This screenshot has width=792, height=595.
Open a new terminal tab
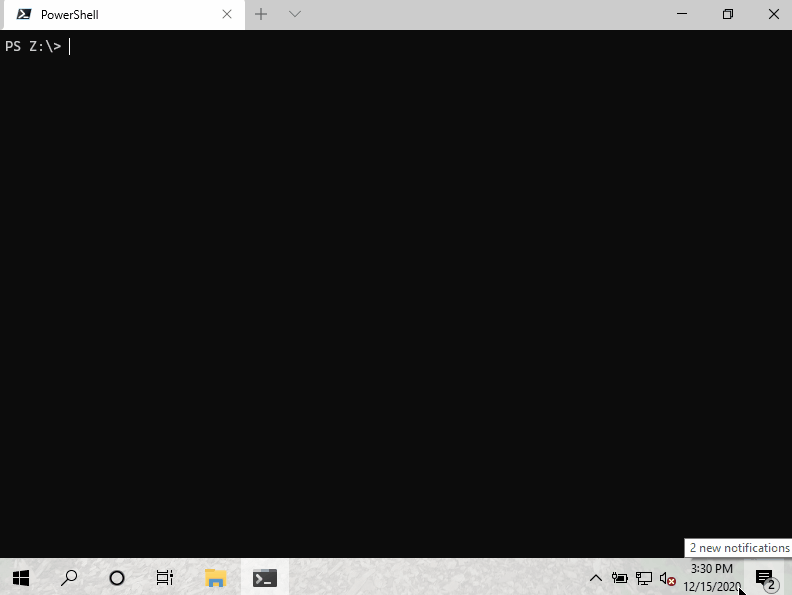click(x=261, y=14)
